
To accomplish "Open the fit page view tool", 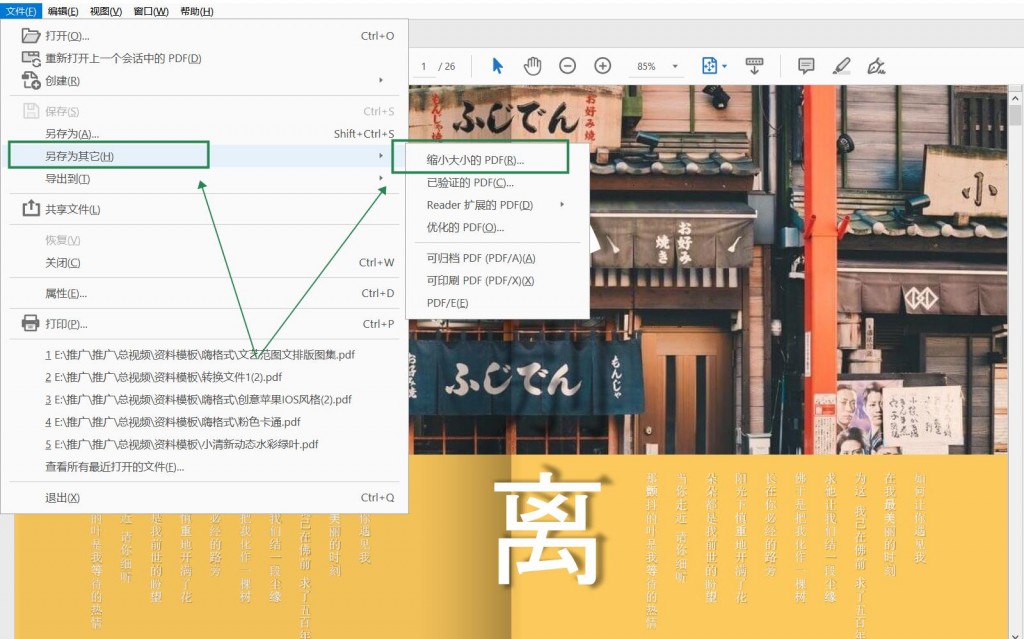I will point(709,66).
